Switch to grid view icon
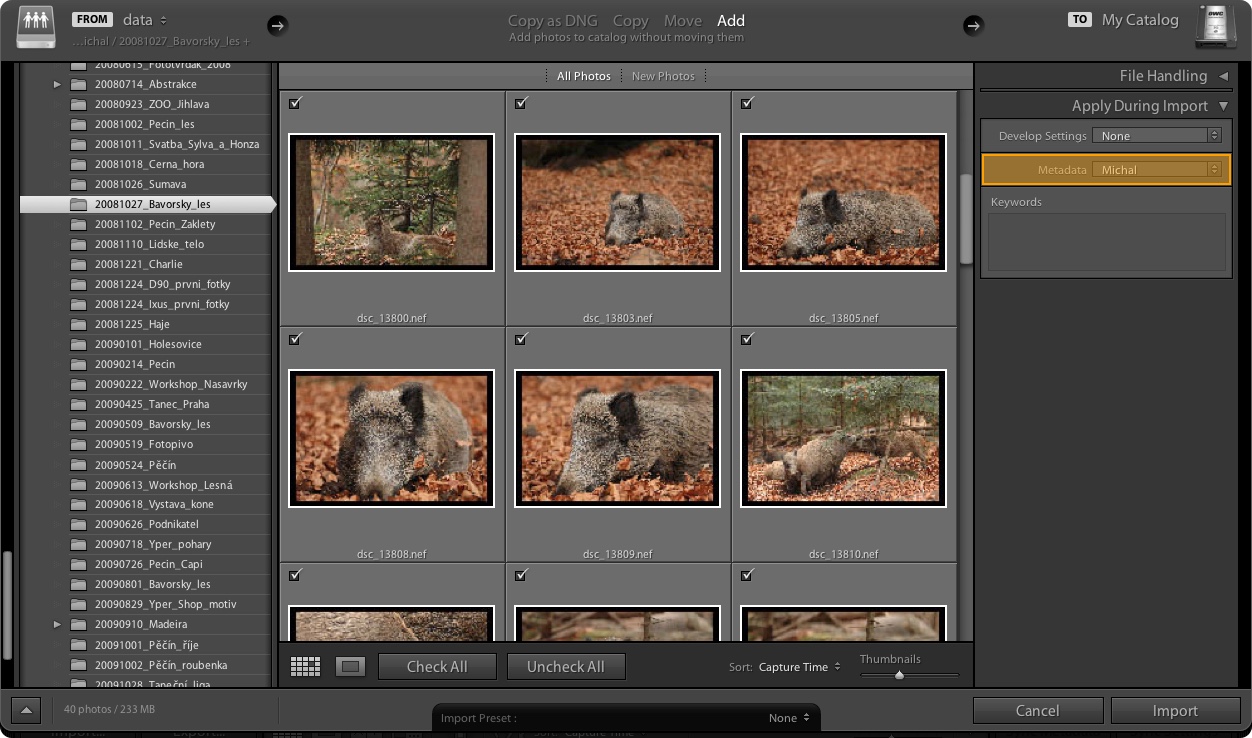The image size is (1252, 738). [305, 666]
